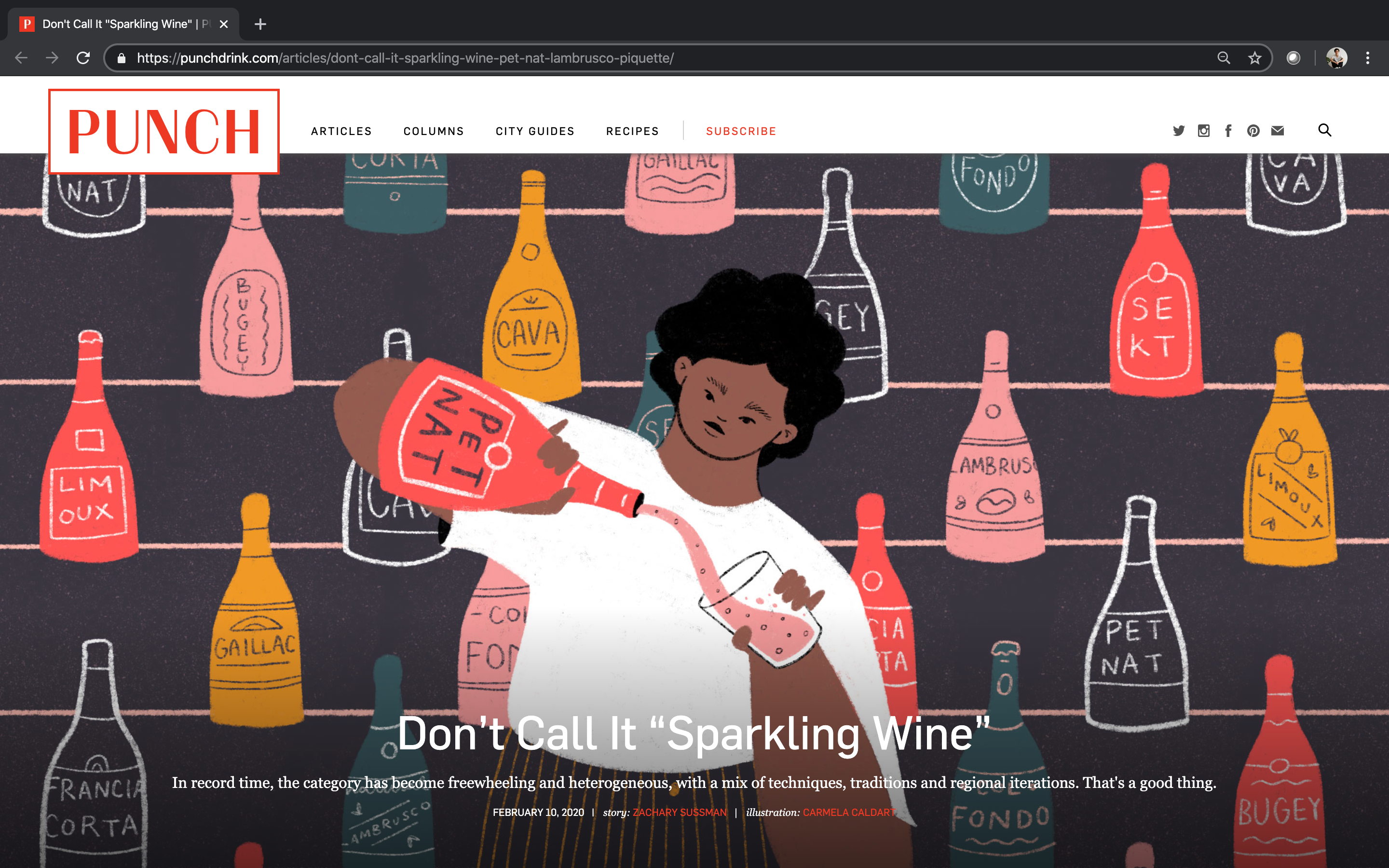
Task: Open the Recipes section
Action: point(632,132)
